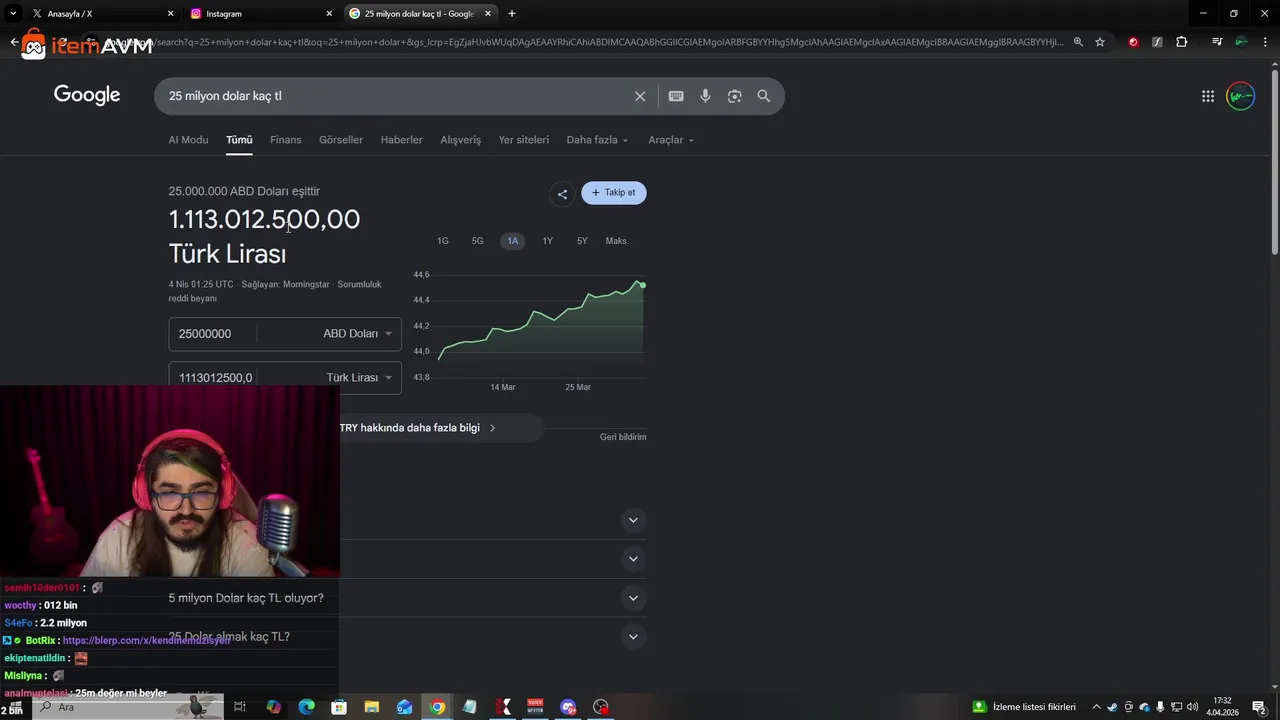Open the Sorumluluk reddi beyanı link

pyautogui.click(x=275, y=291)
